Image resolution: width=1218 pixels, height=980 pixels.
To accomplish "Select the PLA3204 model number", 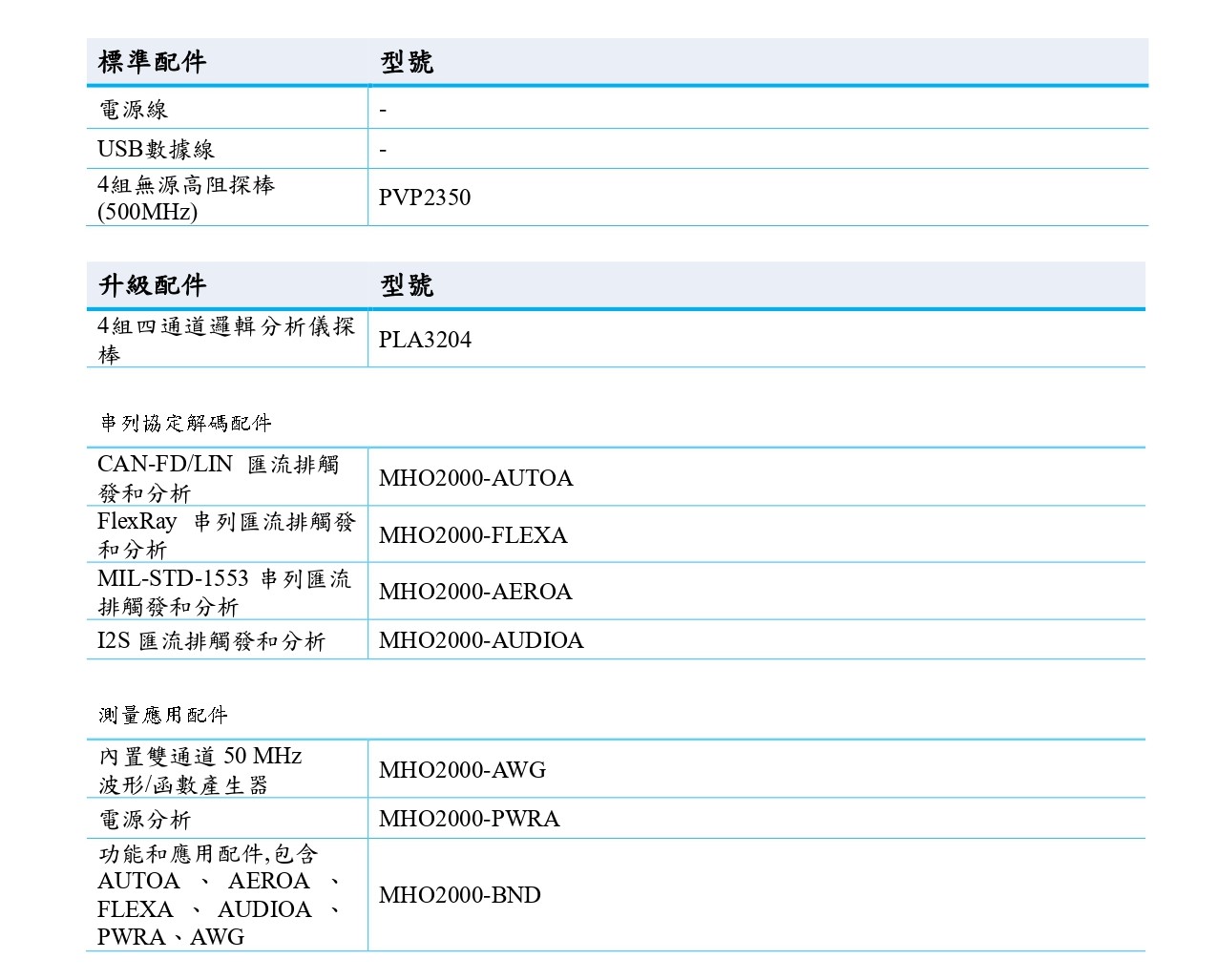I will pos(425,340).
